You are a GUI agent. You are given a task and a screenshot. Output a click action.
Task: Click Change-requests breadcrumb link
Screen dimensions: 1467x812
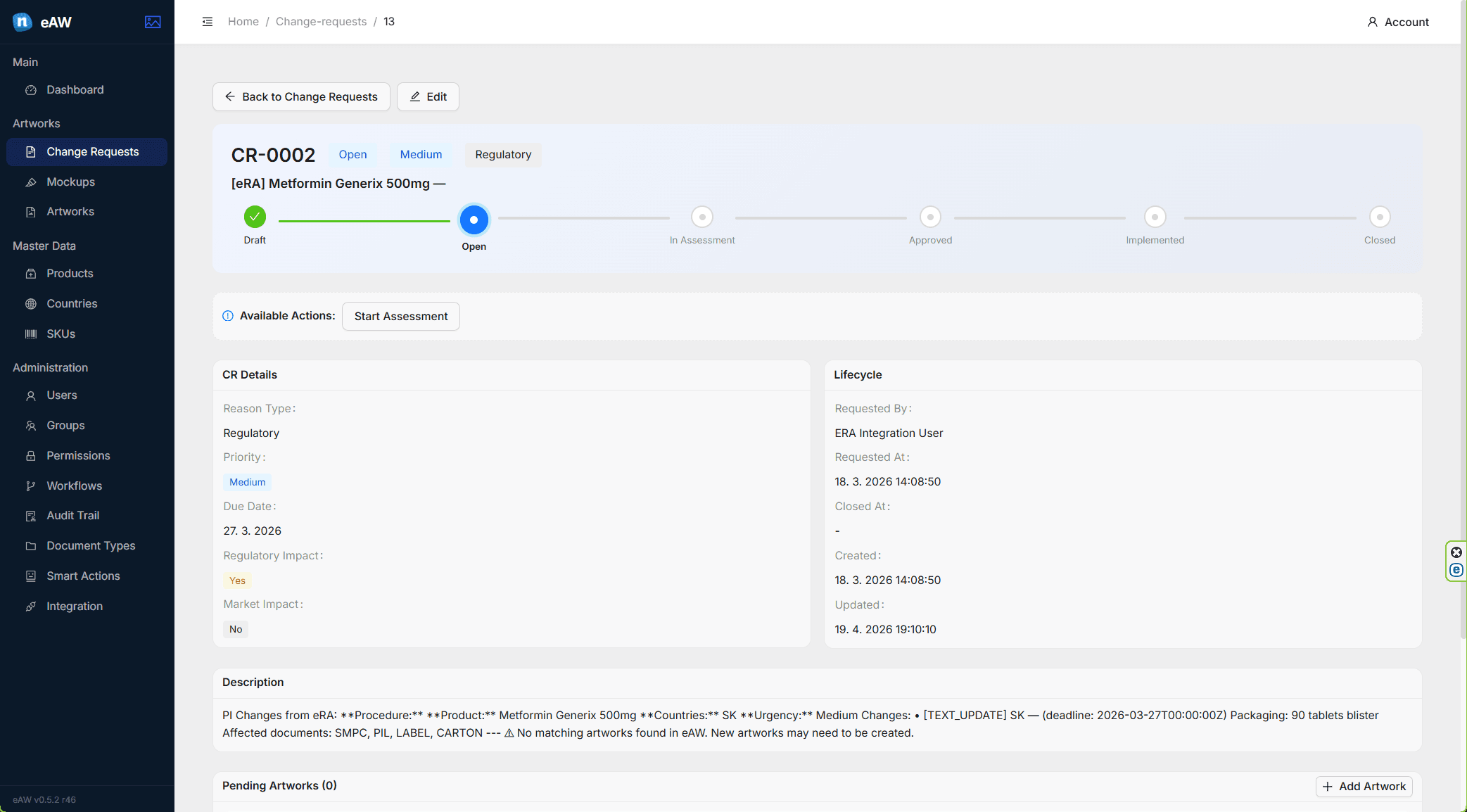(x=321, y=22)
